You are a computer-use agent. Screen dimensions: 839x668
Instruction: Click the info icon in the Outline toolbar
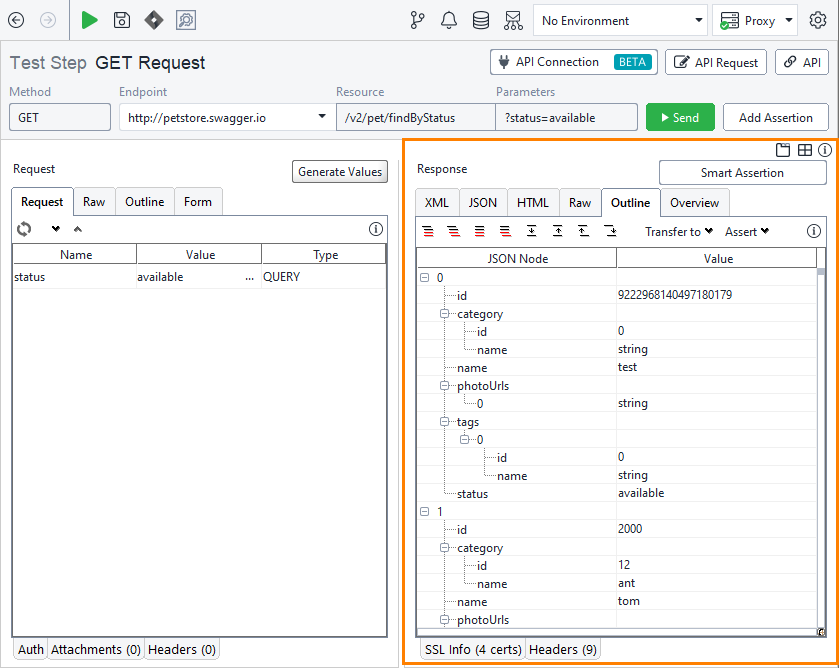coord(814,231)
